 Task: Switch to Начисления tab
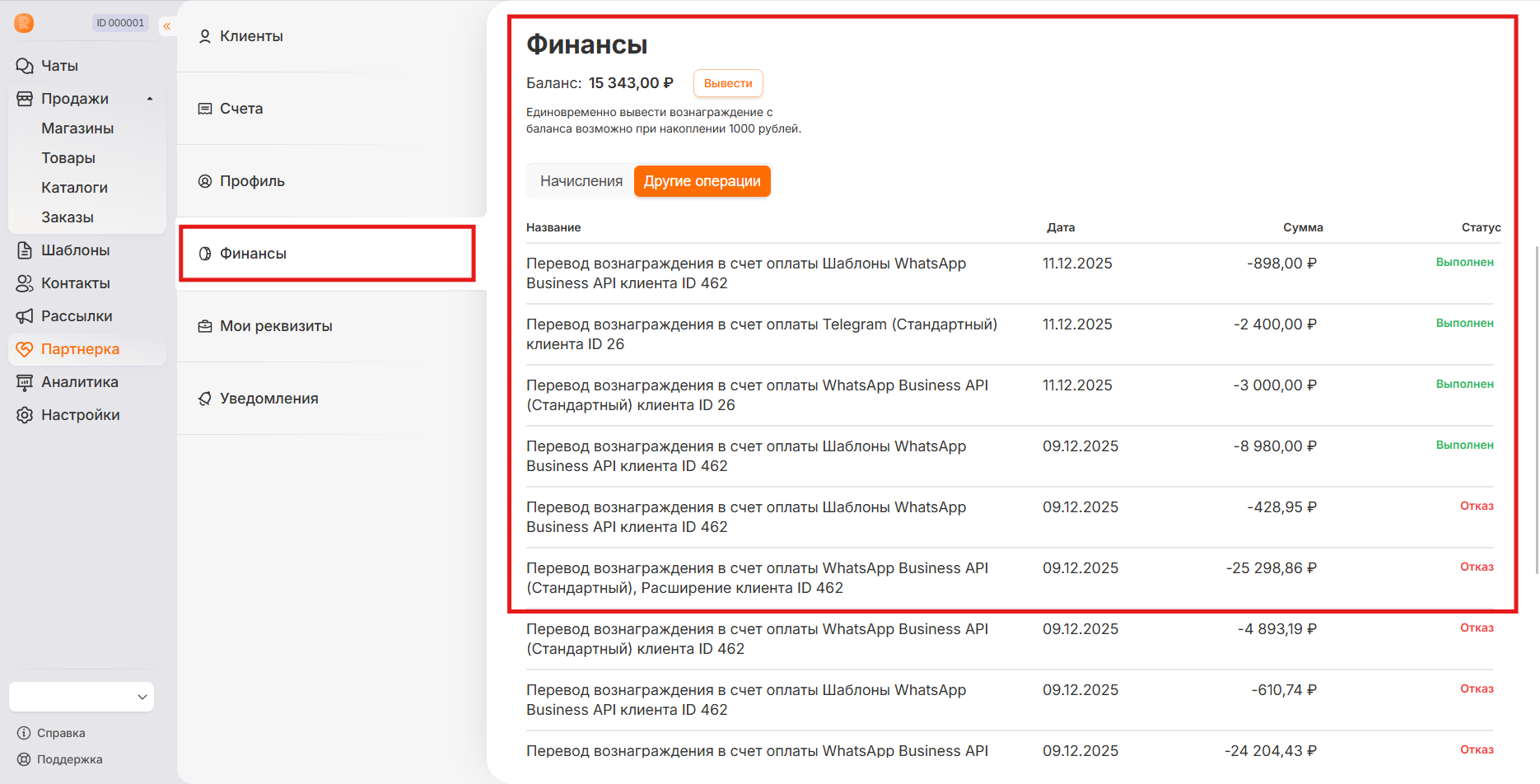point(581,181)
